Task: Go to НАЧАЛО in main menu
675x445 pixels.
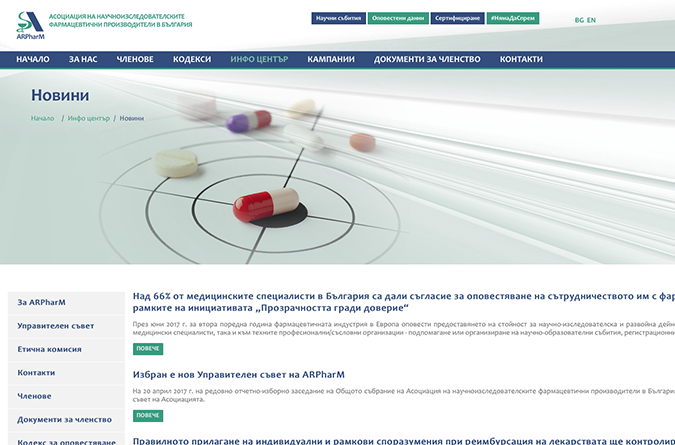Action: pos(33,59)
